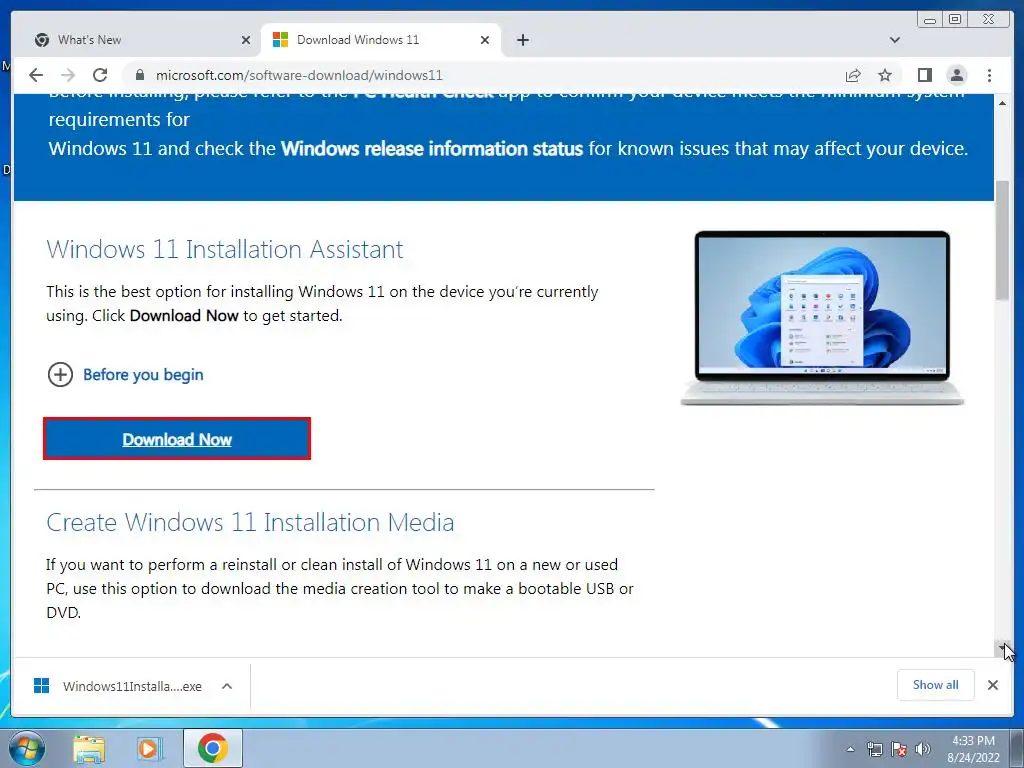1024x768 pixels.
Task: Open the tab search chevron
Action: click(x=895, y=40)
